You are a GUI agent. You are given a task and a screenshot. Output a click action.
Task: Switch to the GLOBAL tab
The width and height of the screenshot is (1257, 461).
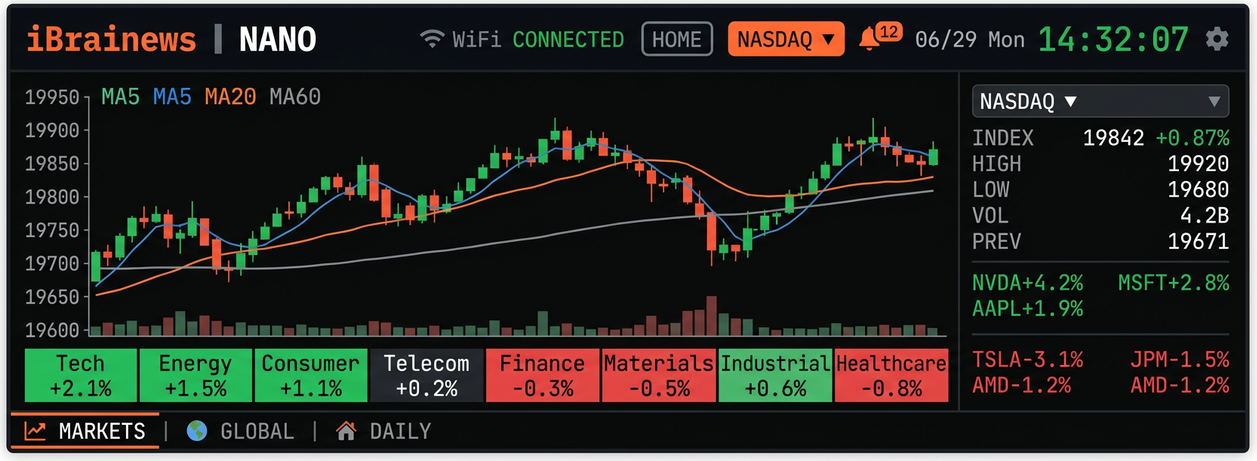pyautogui.click(x=240, y=431)
